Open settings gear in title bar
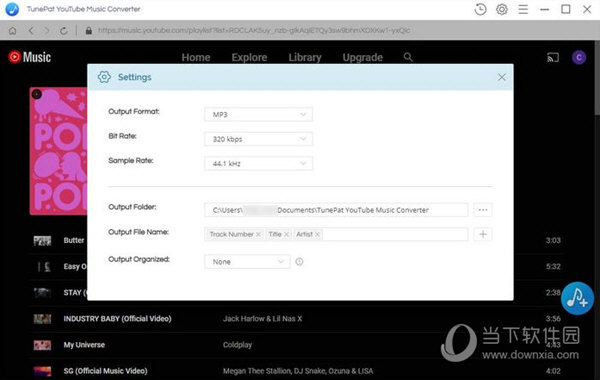 click(x=502, y=9)
